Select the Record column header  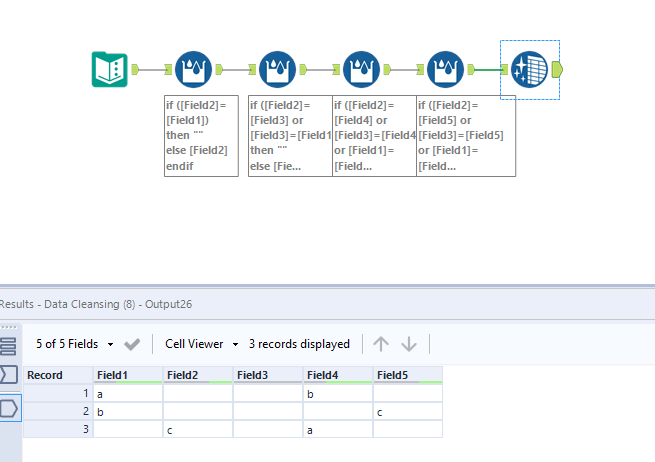pos(57,375)
